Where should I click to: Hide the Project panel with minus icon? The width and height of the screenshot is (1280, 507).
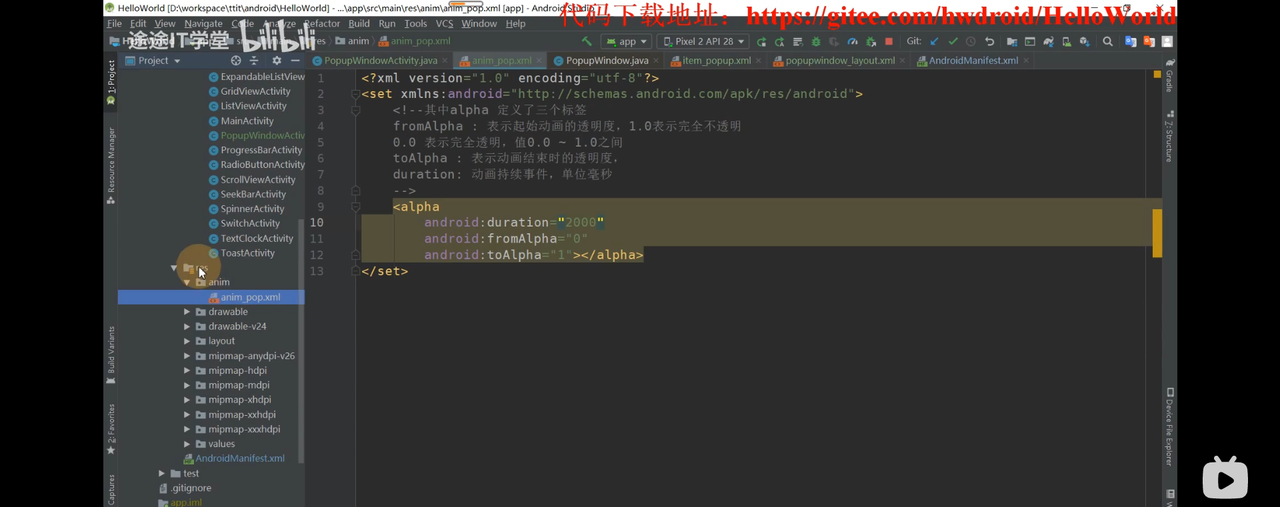coord(295,60)
